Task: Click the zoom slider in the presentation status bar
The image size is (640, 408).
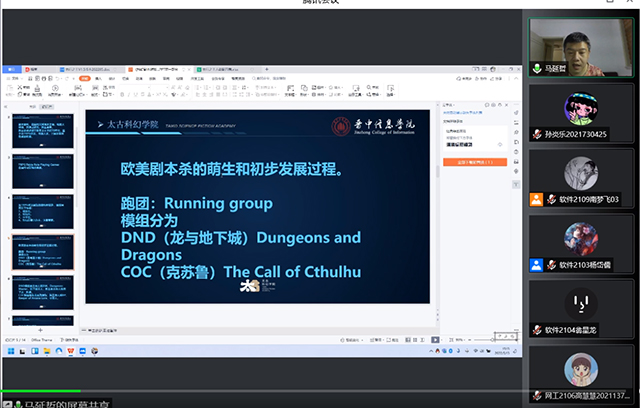Action: click(485, 340)
